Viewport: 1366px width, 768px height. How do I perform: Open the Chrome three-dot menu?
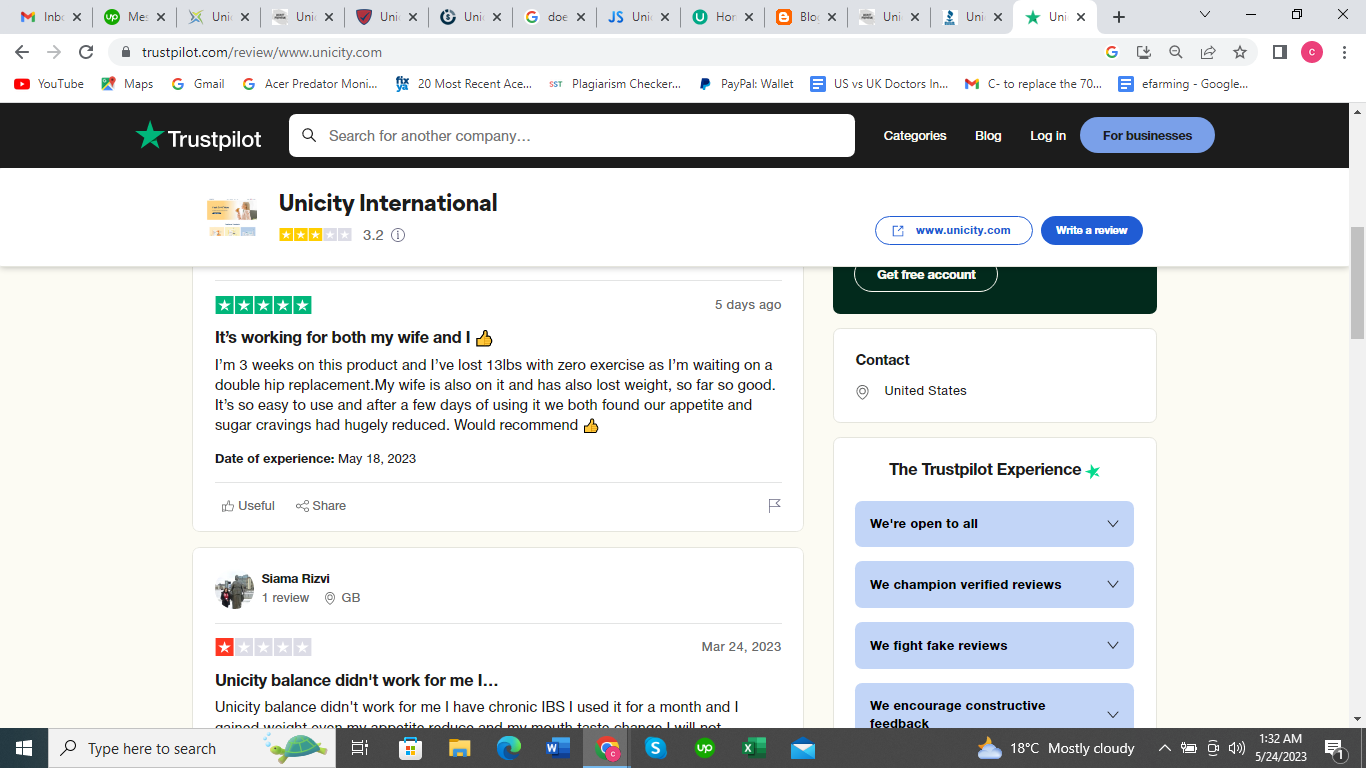[1345, 52]
